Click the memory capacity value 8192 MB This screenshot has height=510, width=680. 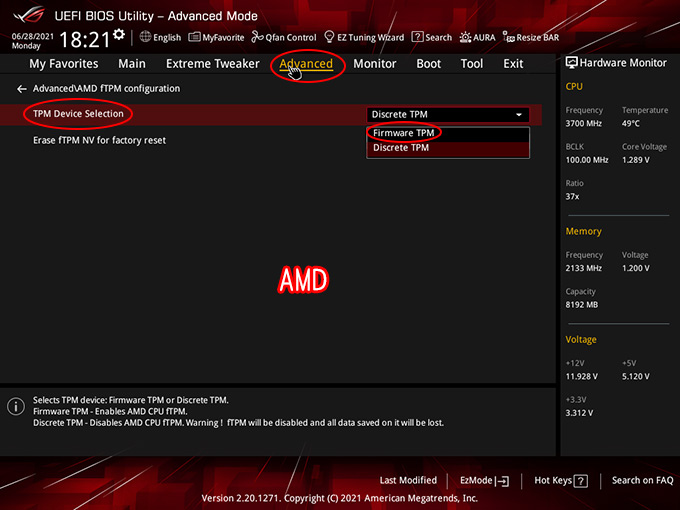582,305
